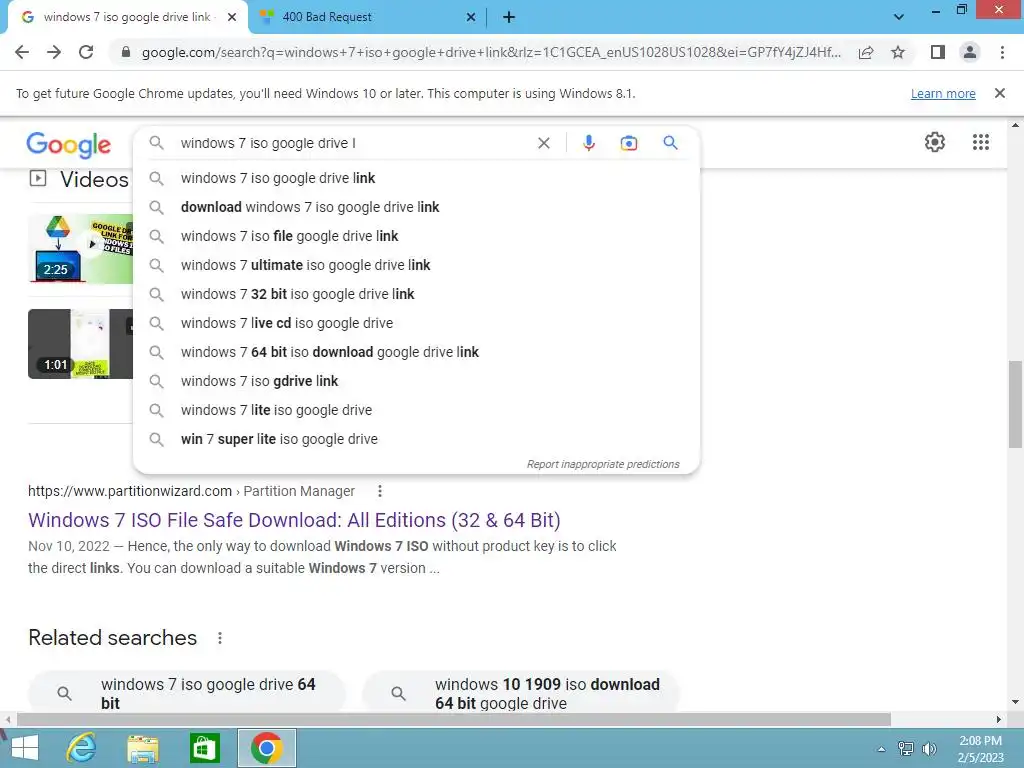Go forward with the browser arrow
Viewport: 1024px width, 768px height.
(54, 52)
